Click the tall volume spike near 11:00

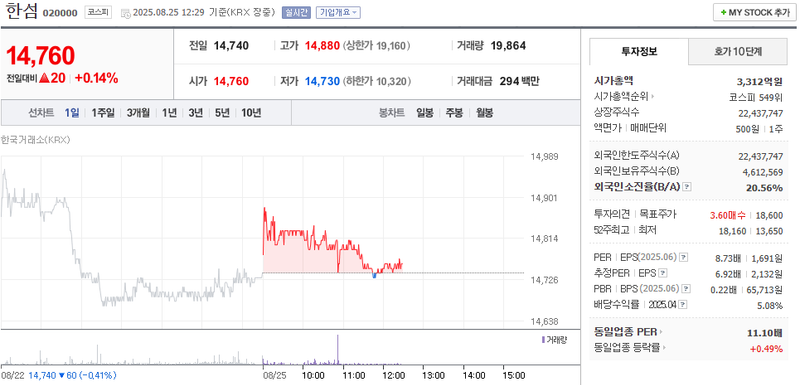(338, 349)
